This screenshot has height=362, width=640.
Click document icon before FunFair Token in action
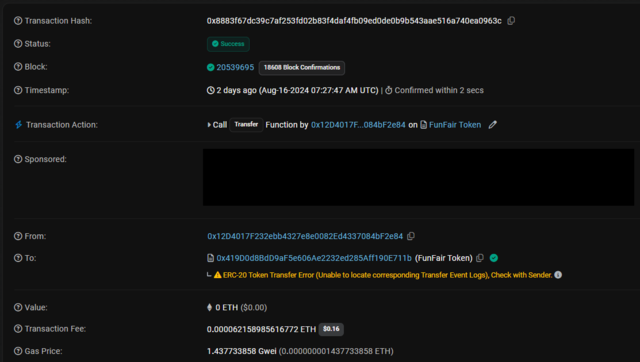click(424, 125)
